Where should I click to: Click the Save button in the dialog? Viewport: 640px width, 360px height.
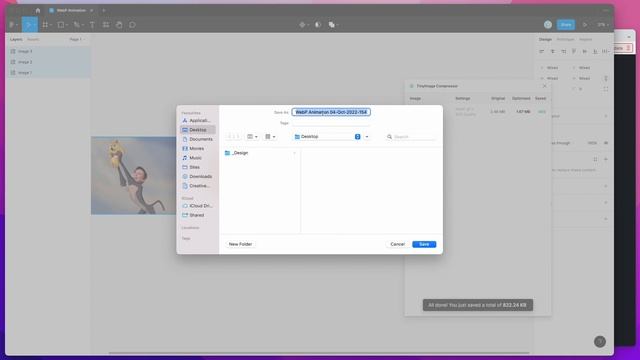pos(424,244)
